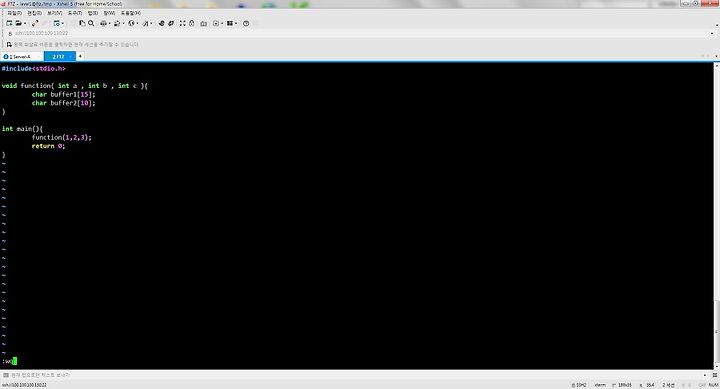Launch Xftp file transfer icon
This screenshot has height=389, width=720.
[x=162, y=23]
